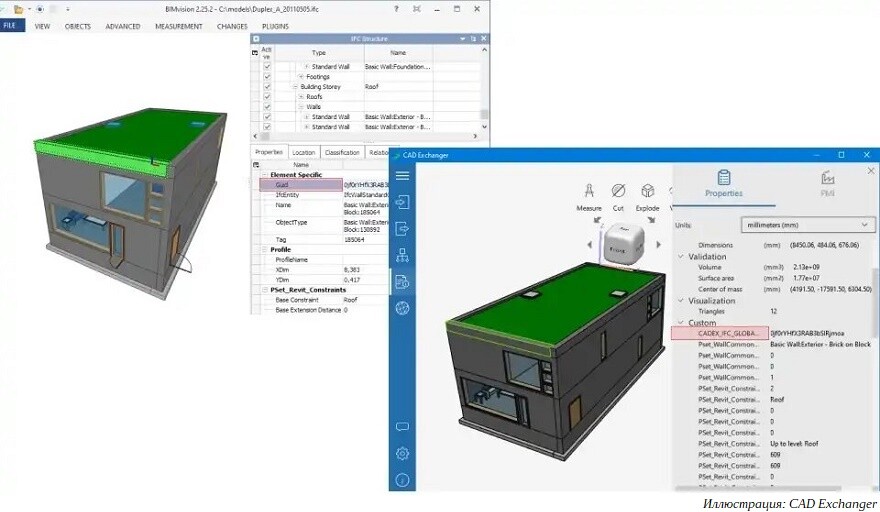This screenshot has width=880, height=512.
Task: Open the model structure tree sidebar icon
Action: [x=402, y=255]
